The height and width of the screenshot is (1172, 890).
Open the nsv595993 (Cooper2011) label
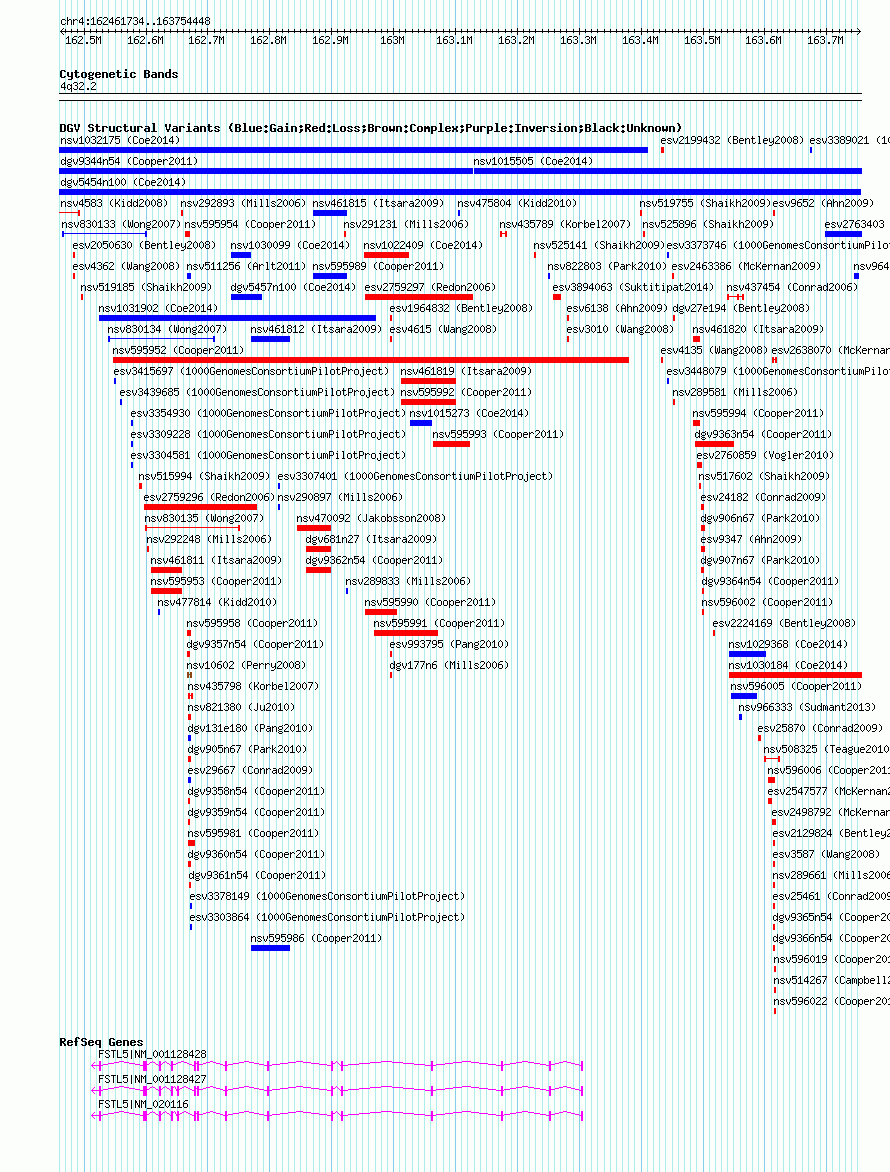(498, 434)
